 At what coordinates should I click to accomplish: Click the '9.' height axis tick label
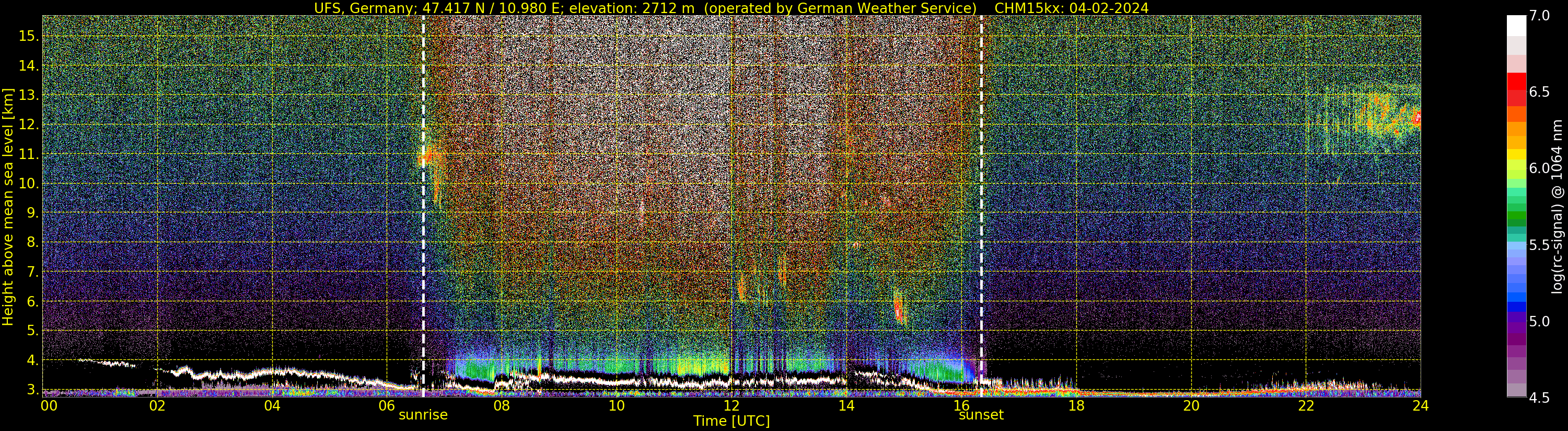coord(32,213)
